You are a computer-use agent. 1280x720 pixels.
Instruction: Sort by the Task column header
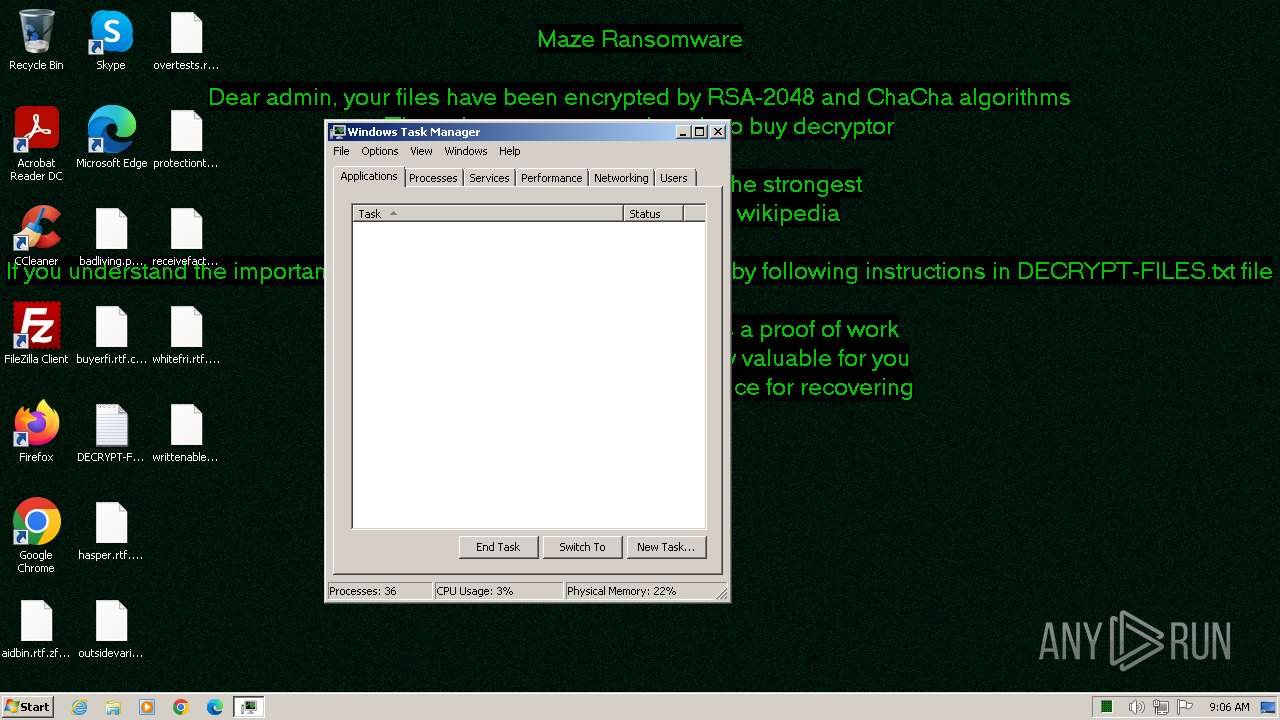point(488,213)
